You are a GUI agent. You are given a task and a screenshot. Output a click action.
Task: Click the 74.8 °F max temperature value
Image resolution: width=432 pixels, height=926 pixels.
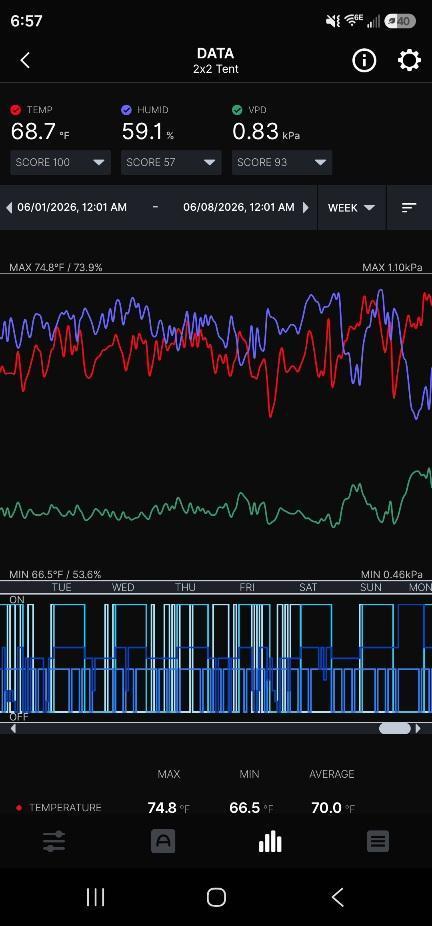[168, 808]
